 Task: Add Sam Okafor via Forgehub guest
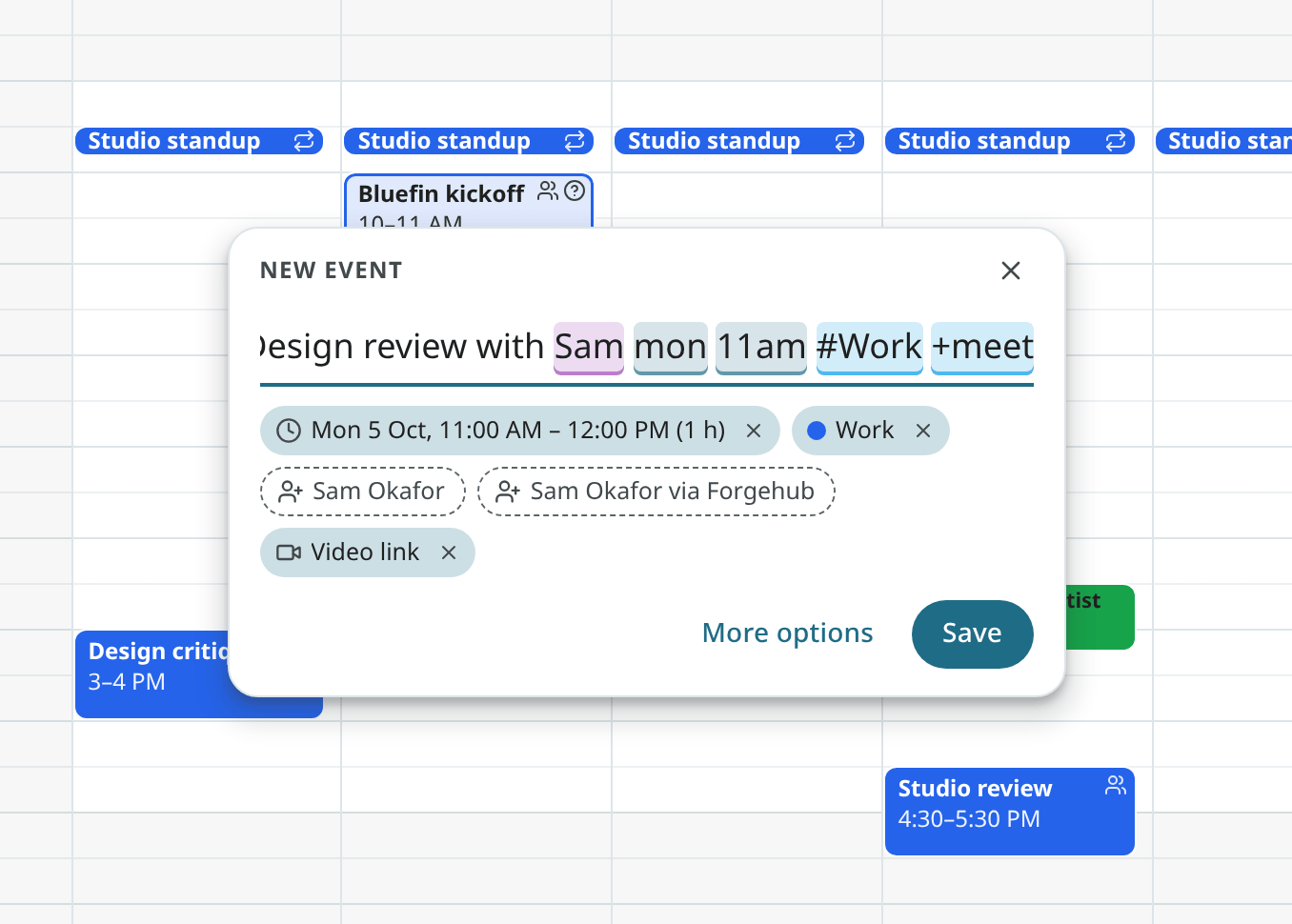click(656, 492)
